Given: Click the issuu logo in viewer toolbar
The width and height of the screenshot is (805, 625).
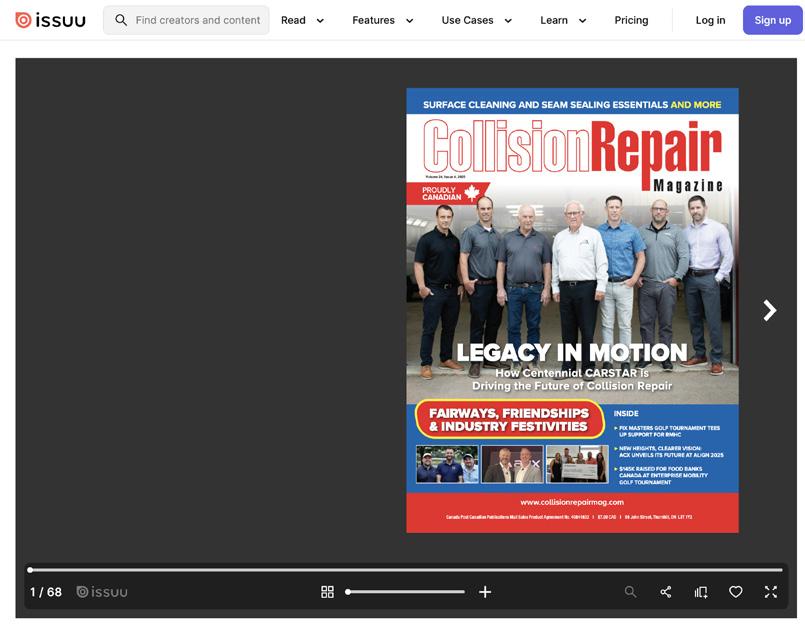Looking at the screenshot, I should point(102,592).
